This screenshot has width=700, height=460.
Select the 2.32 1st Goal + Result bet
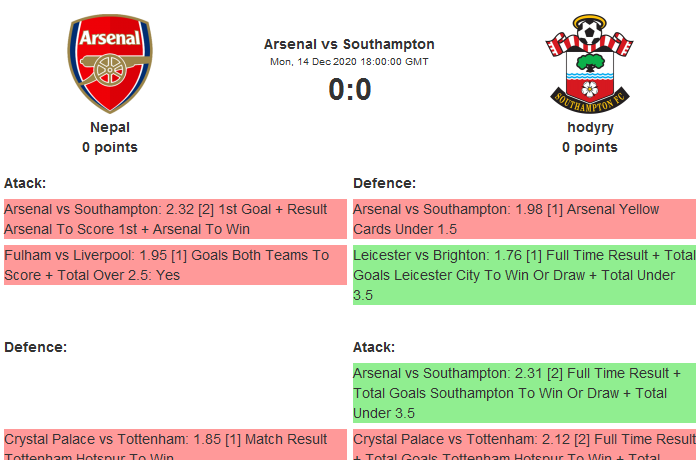(x=175, y=219)
